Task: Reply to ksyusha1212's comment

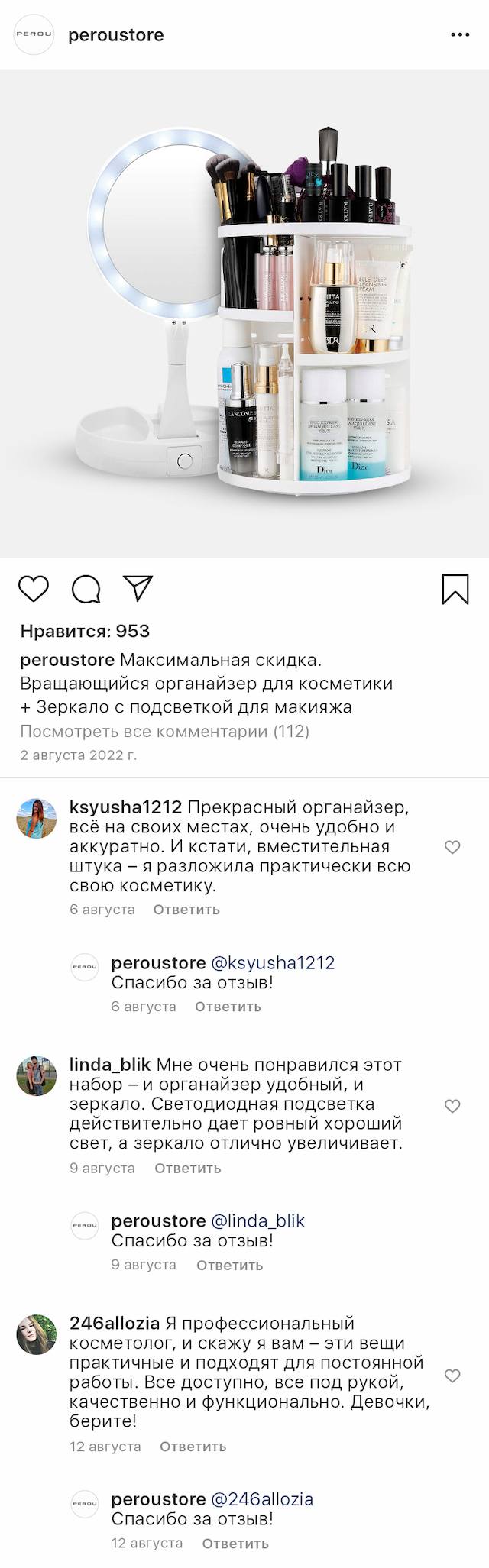Action: tap(186, 910)
